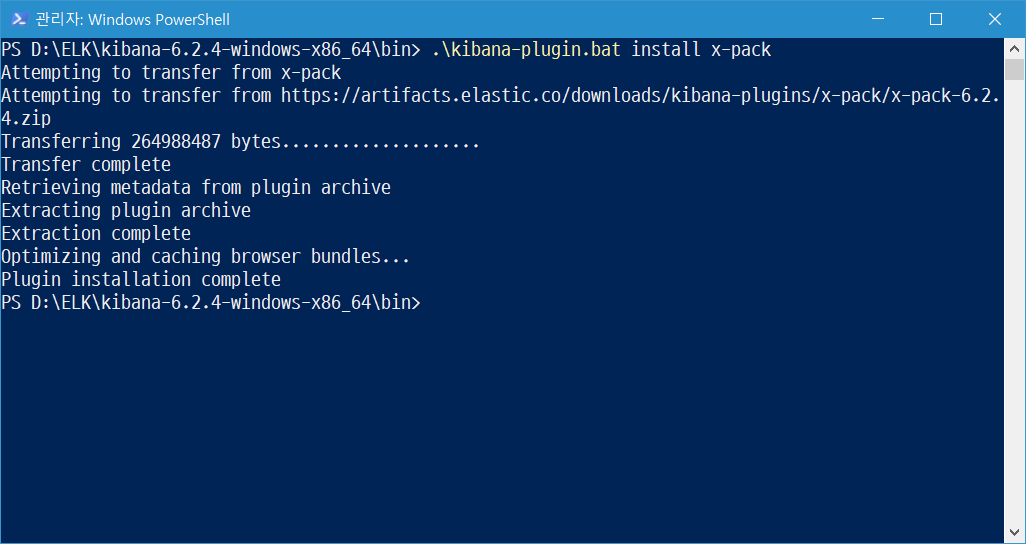
Task: Click the 'install x-pack' argument text
Action: (x=701, y=50)
